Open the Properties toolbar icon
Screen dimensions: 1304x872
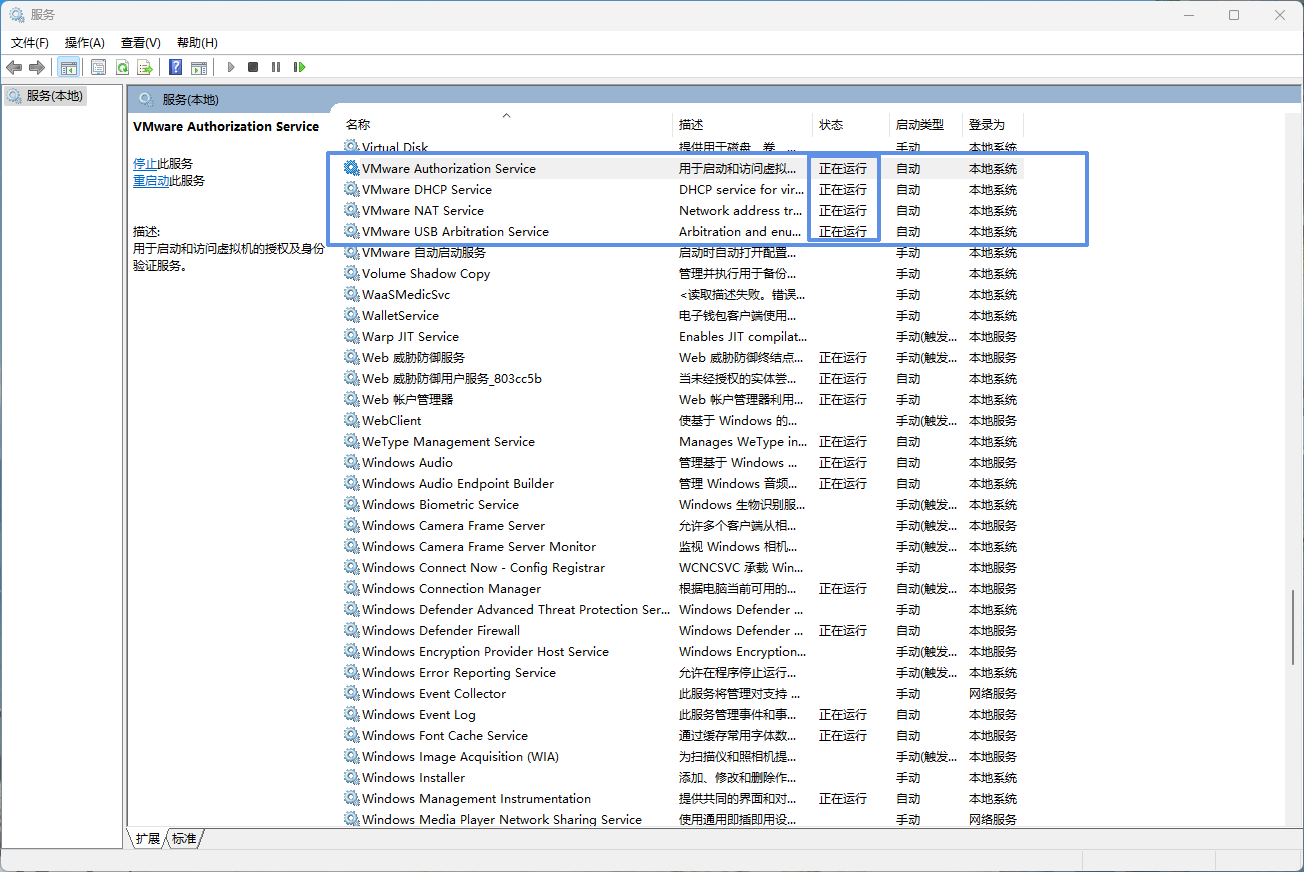click(x=98, y=67)
